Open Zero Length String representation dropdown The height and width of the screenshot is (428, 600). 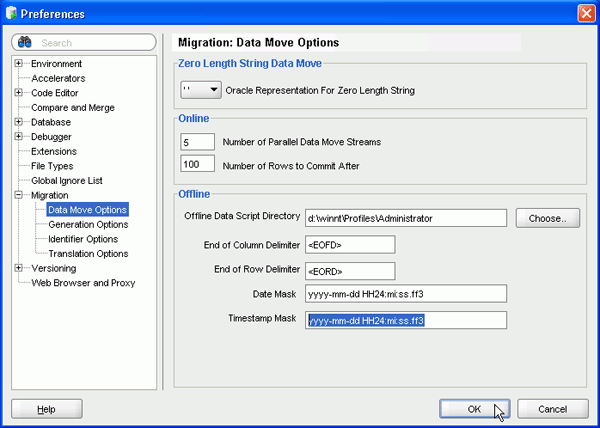tap(201, 90)
